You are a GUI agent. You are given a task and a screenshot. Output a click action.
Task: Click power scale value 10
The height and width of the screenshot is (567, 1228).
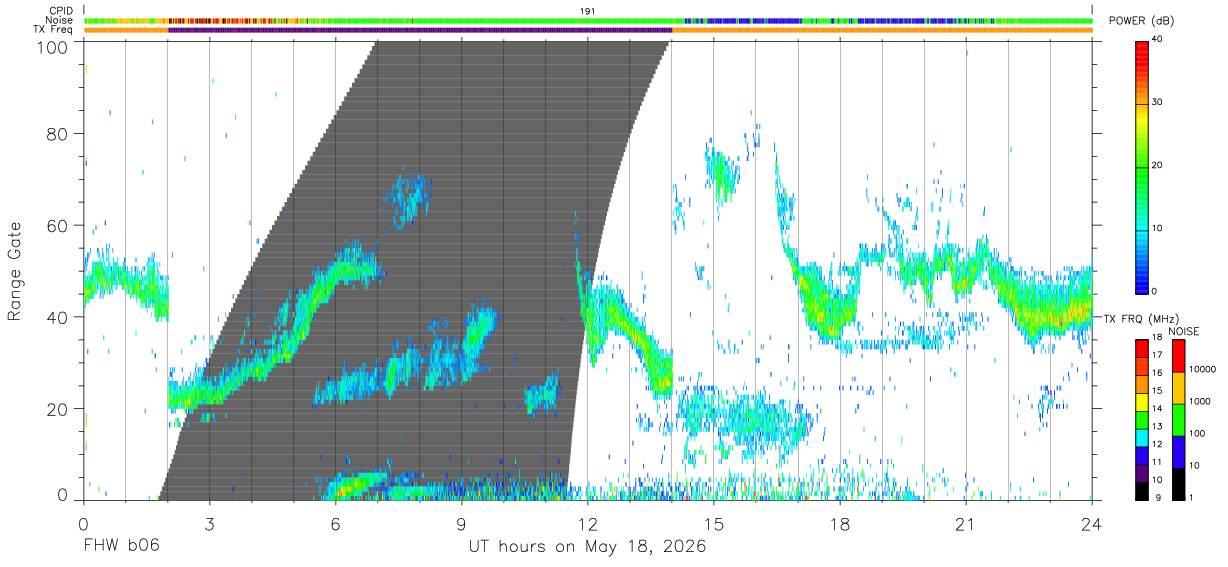[x=1159, y=229]
